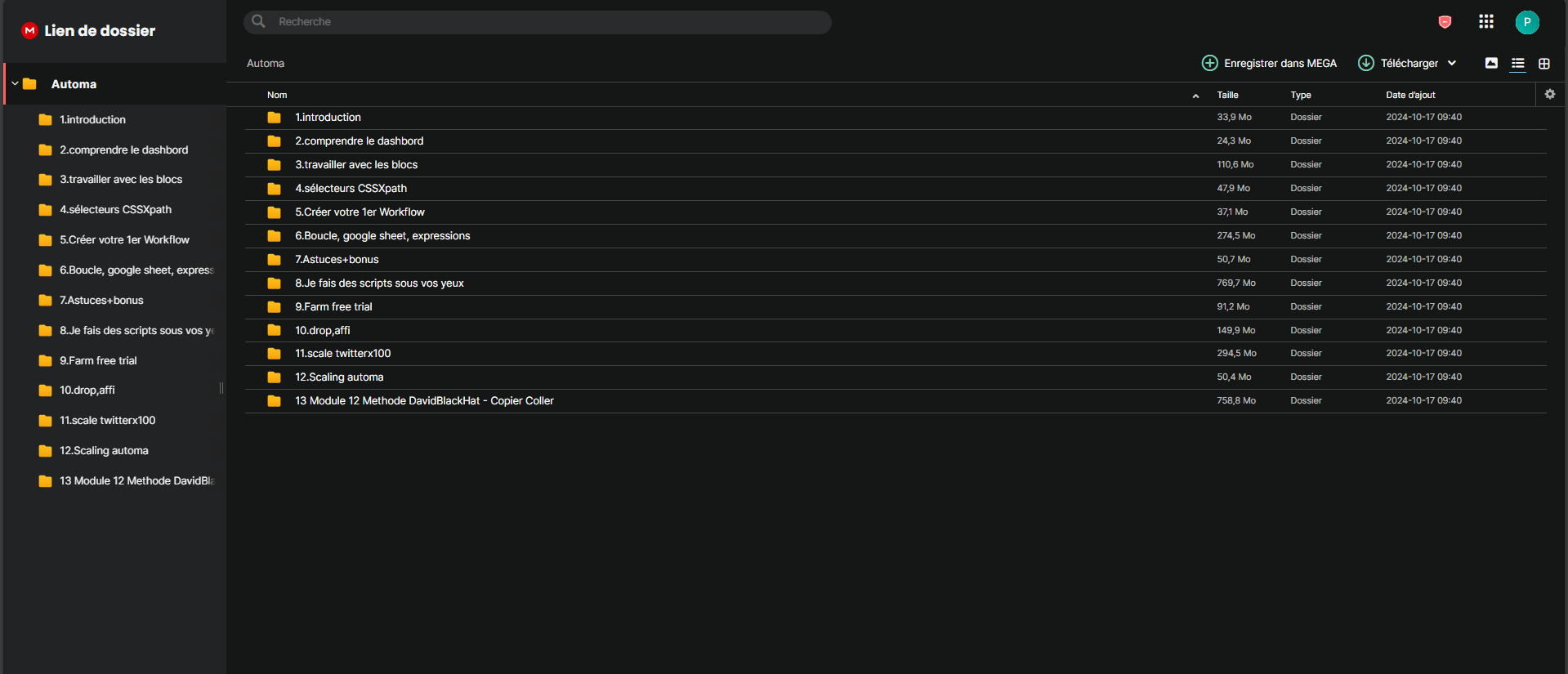Click sidebar folder icon beside 10.drop,affi
Viewport: 1568px width, 674px height.
click(46, 391)
